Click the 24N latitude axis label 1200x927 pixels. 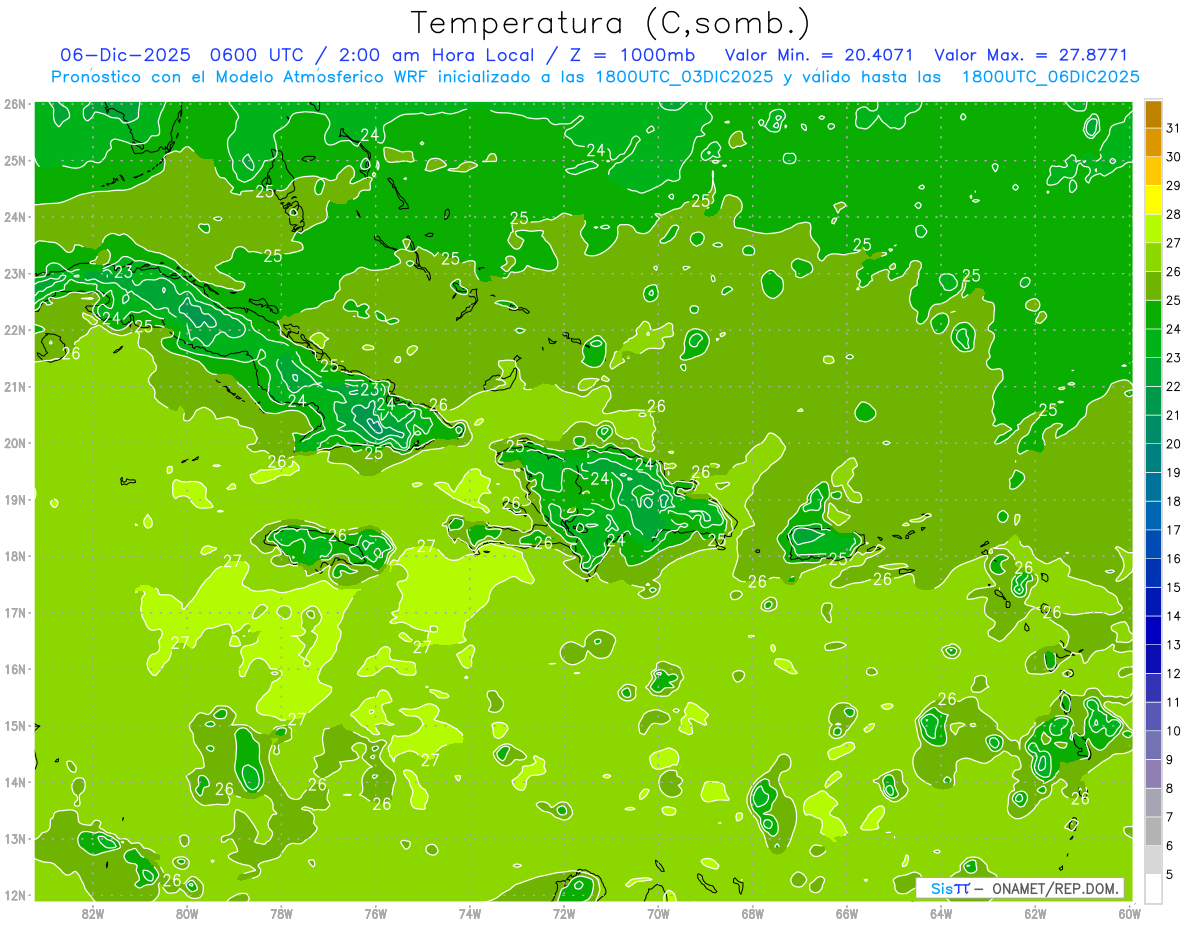tap(14, 217)
